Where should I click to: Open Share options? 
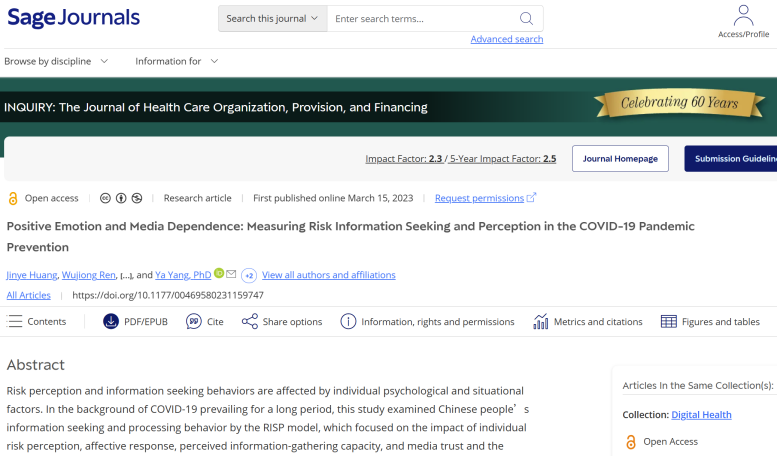[x=281, y=322]
